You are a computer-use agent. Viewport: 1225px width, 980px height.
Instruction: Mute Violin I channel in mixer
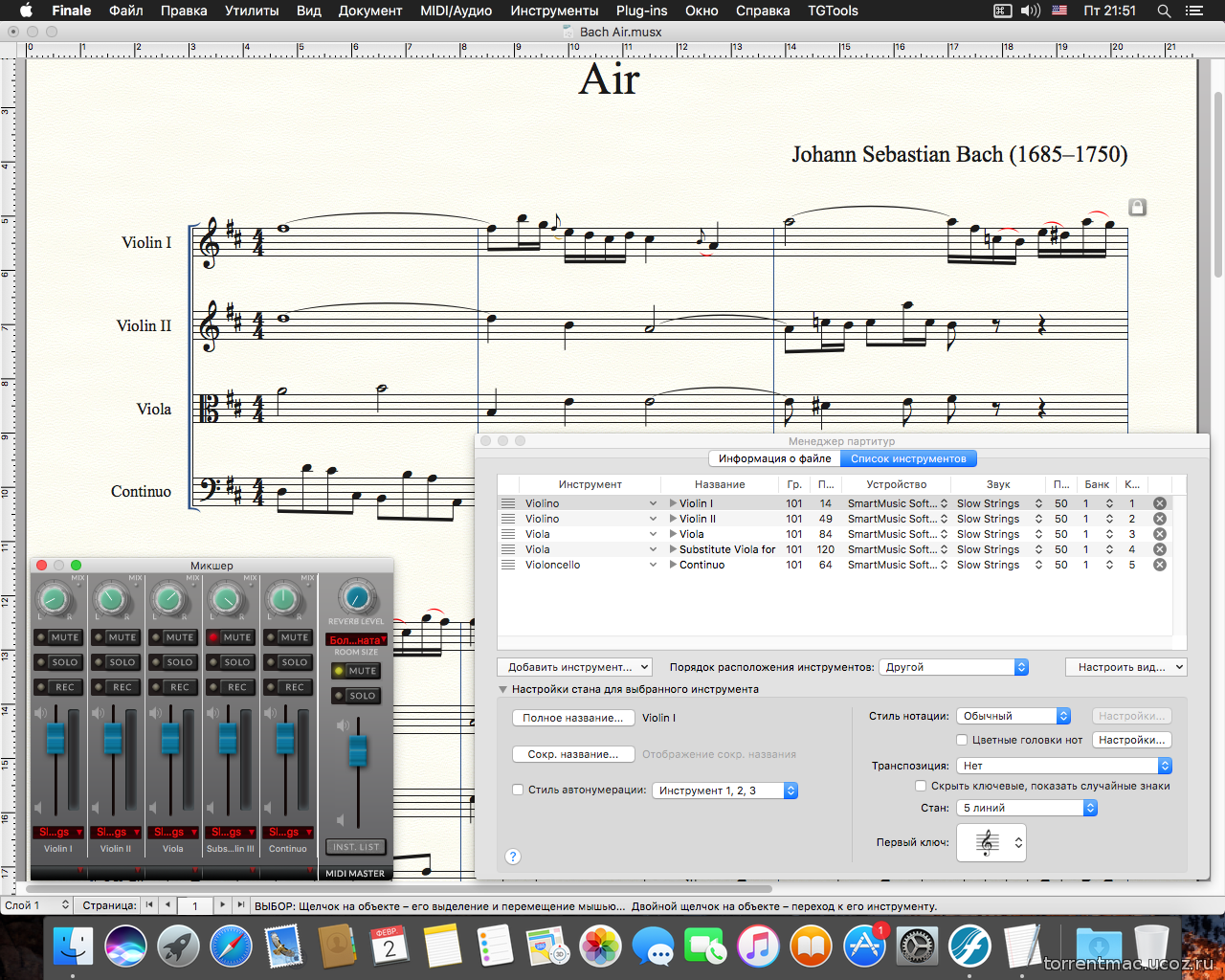pos(58,637)
